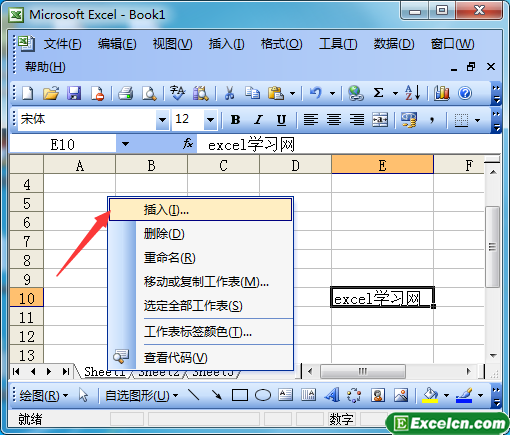Click Merge and Center icon

point(380,119)
